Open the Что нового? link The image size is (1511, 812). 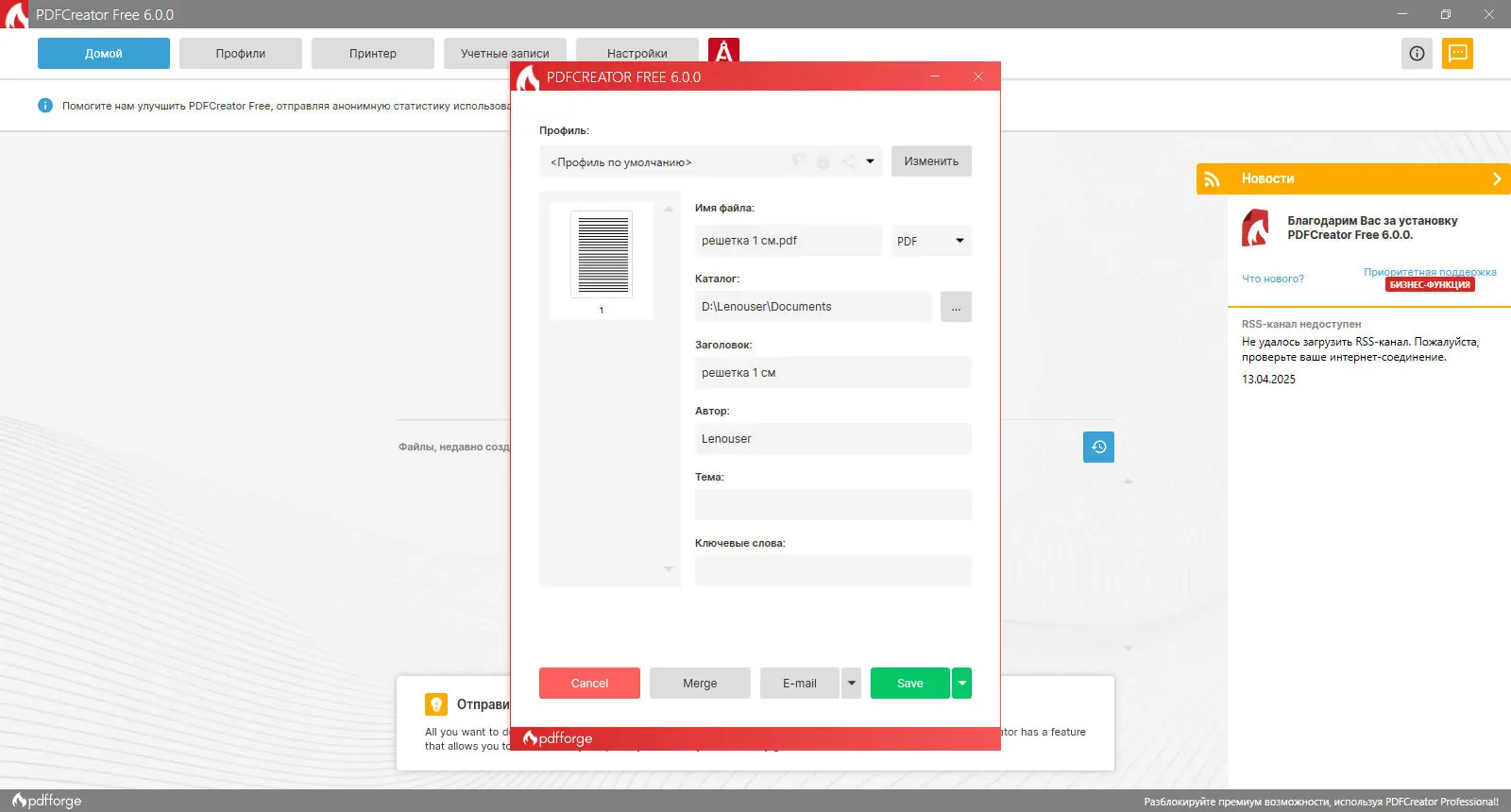[1273, 279]
